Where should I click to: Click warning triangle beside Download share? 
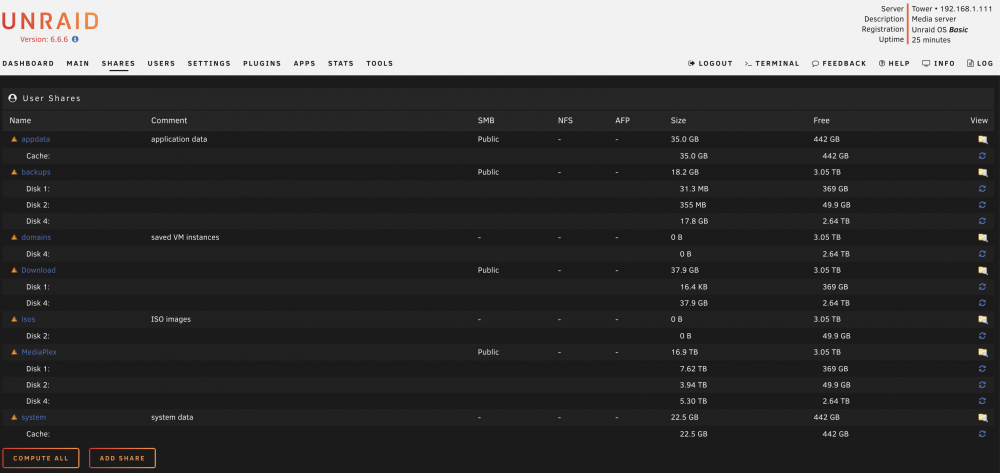[15, 270]
